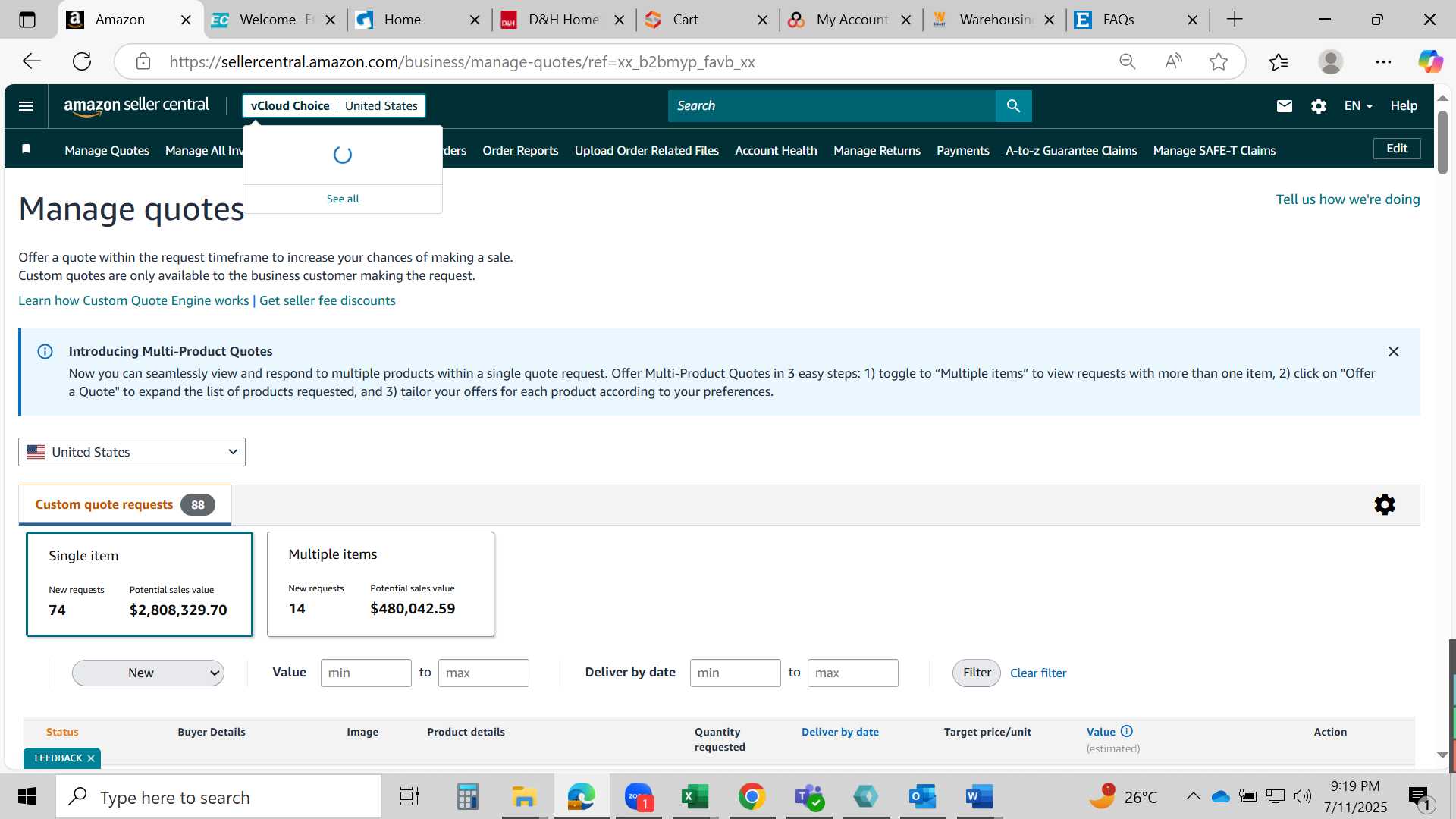Open Word from taskbar
Image resolution: width=1456 pixels, height=819 pixels.
pos(979,797)
